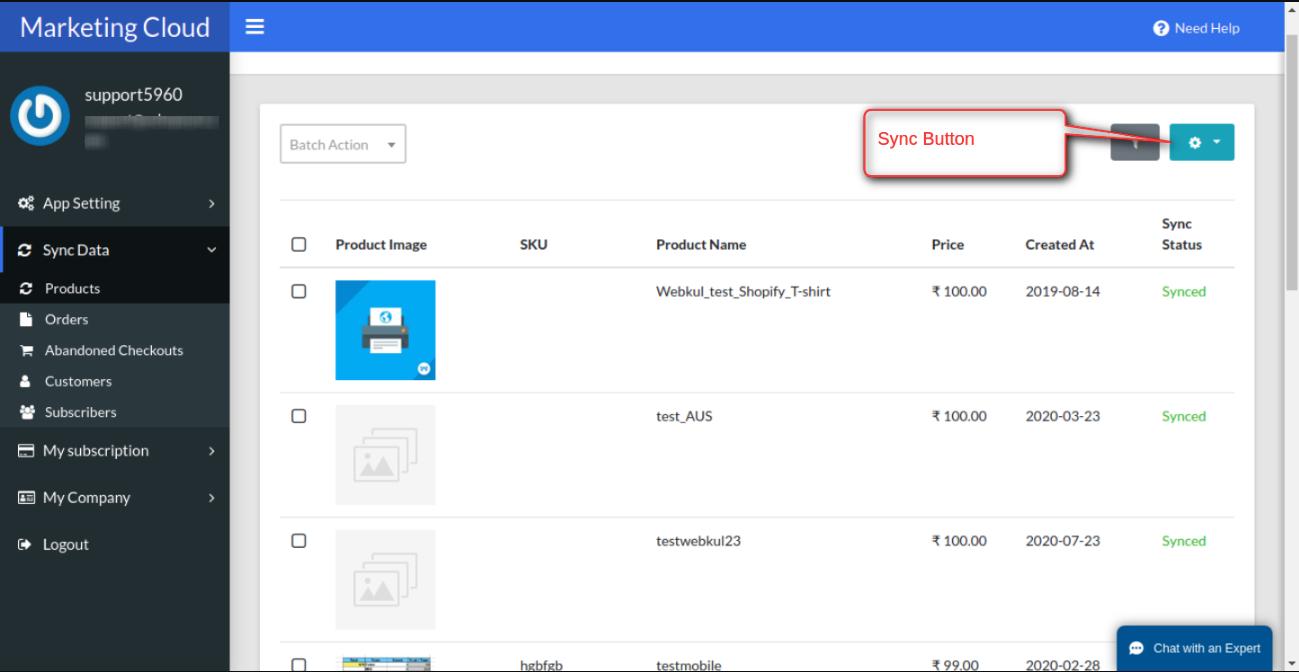Tick the select-all header checkbox
Viewport: 1299px width, 672px height.
(298, 244)
